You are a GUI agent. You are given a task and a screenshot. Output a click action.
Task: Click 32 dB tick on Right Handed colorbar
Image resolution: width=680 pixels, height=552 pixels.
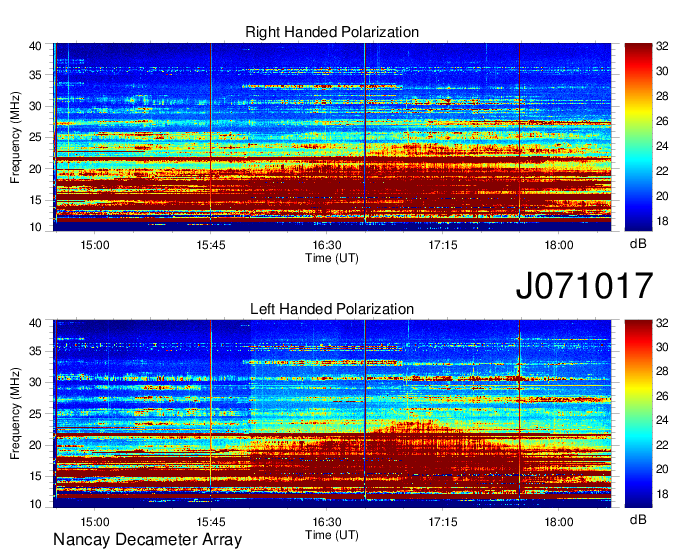(x=662, y=46)
